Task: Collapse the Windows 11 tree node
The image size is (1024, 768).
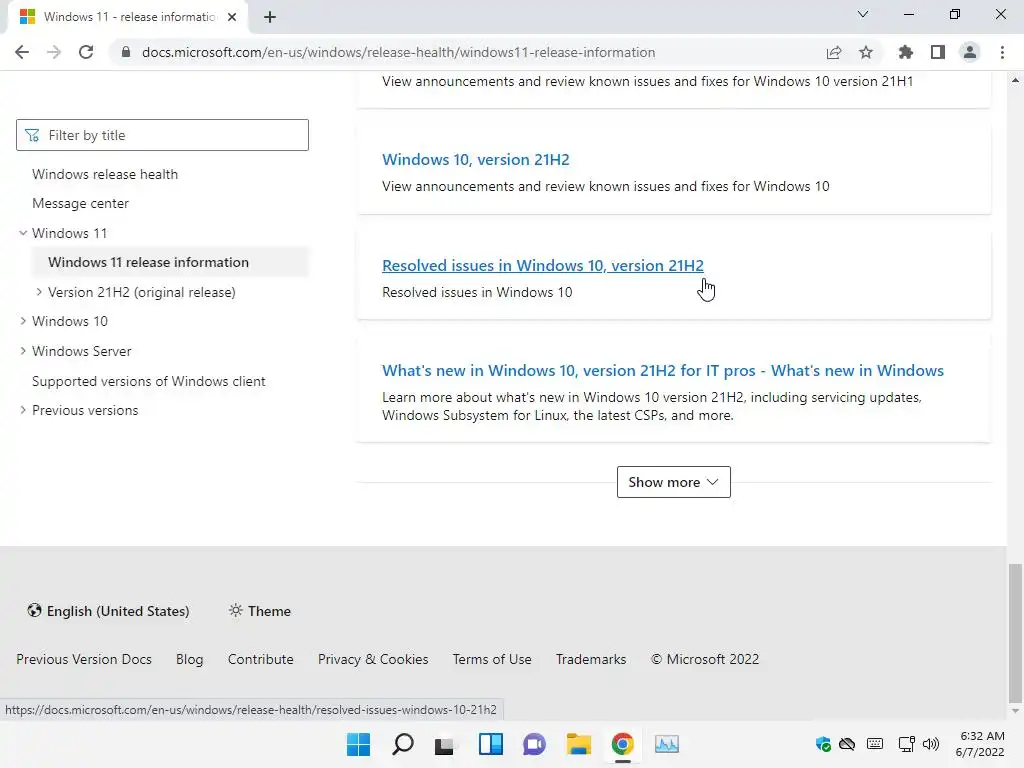Action: (x=23, y=233)
